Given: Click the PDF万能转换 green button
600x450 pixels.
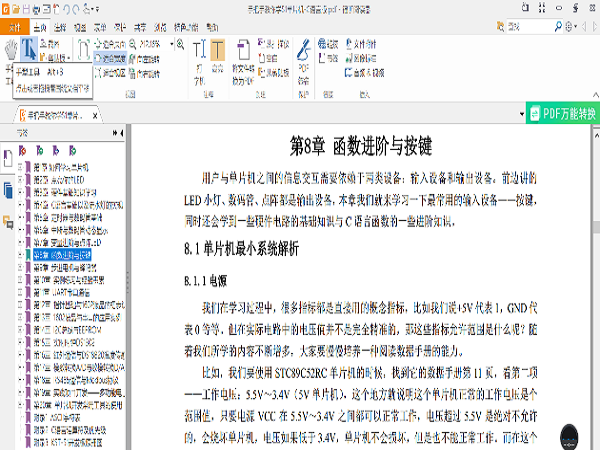Looking at the screenshot, I should tap(563, 113).
